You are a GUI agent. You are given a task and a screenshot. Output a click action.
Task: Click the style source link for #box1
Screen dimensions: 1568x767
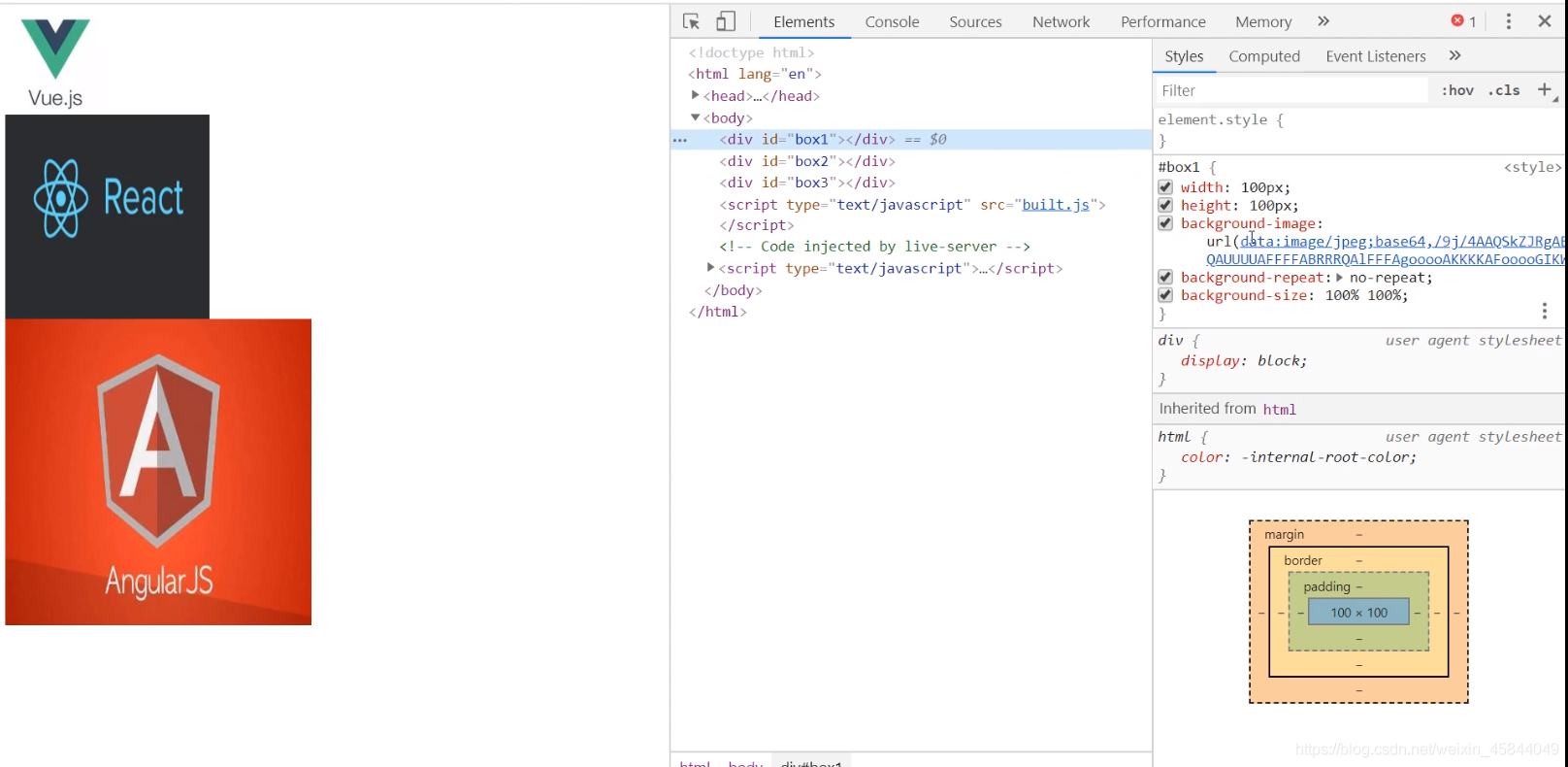[1532, 167]
